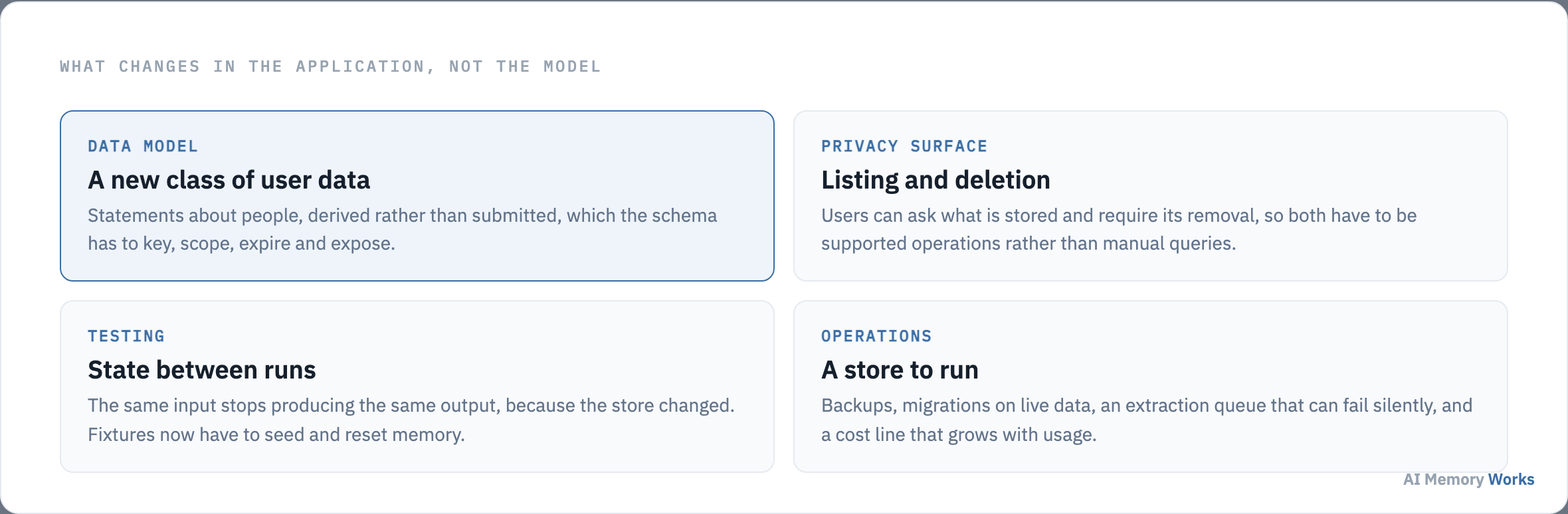Click the 'TESTING' label
This screenshot has height=514, width=1568.
click(x=126, y=336)
